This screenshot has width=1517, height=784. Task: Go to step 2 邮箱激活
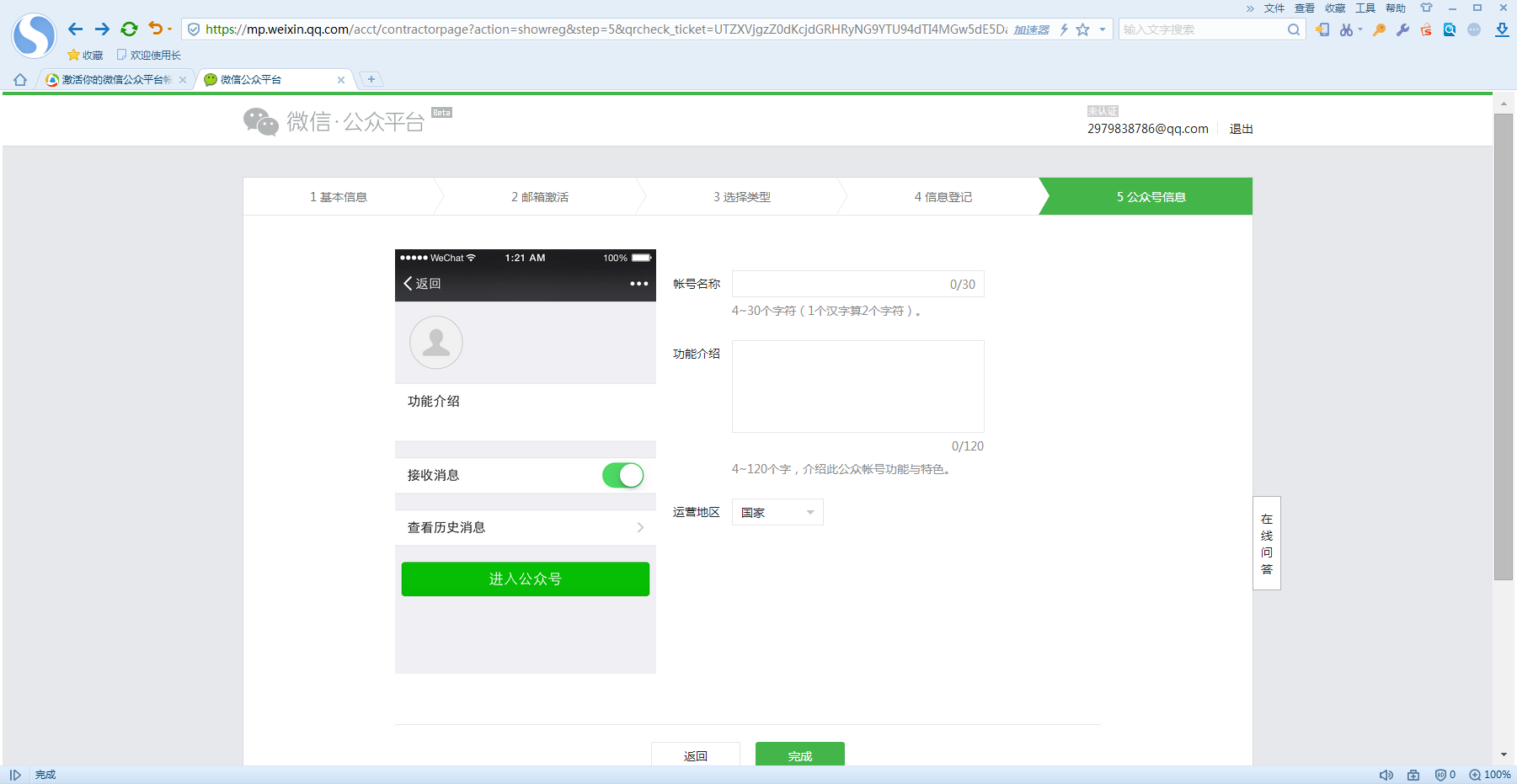(540, 196)
